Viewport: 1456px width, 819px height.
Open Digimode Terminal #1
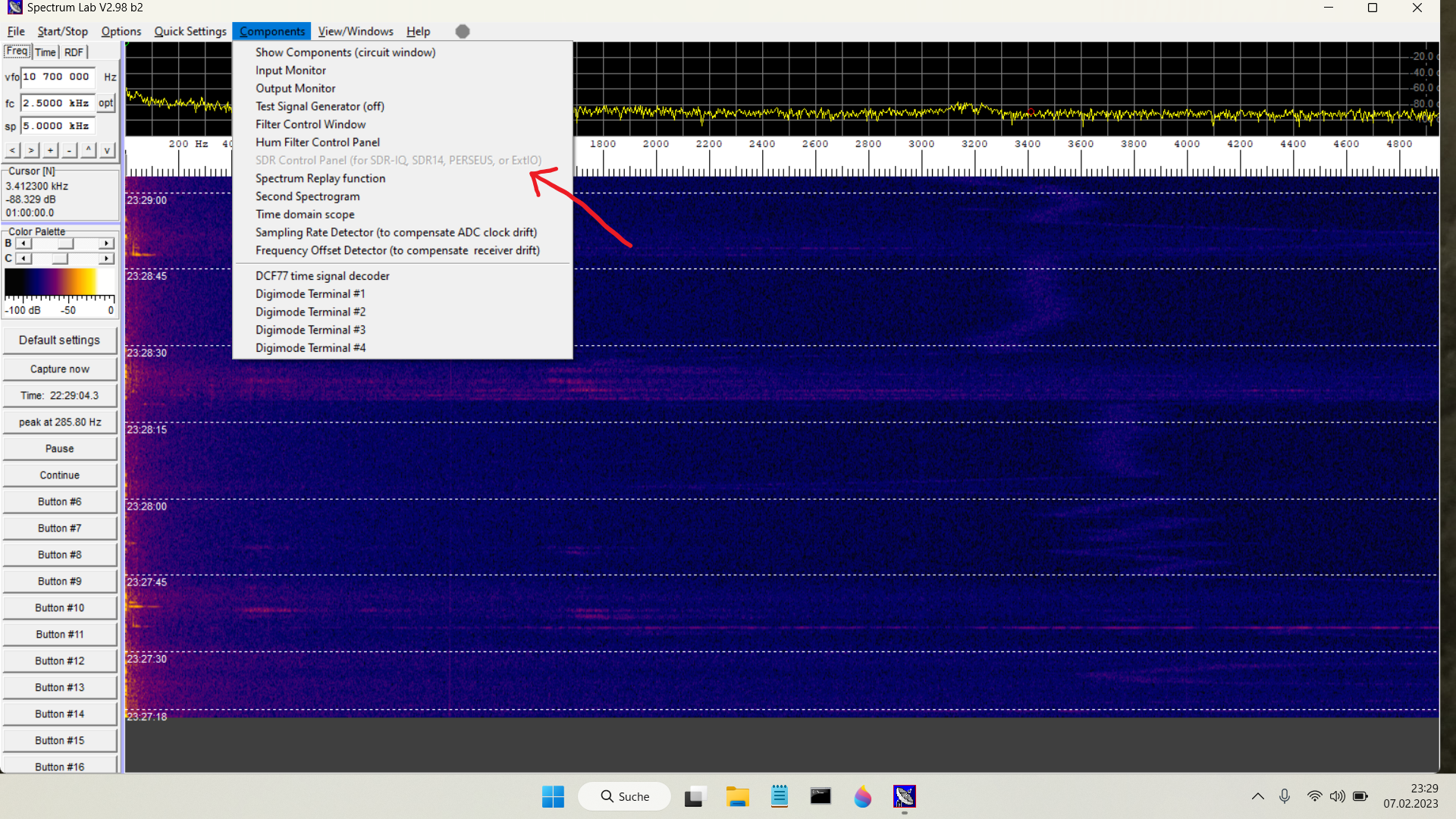[402, 294]
